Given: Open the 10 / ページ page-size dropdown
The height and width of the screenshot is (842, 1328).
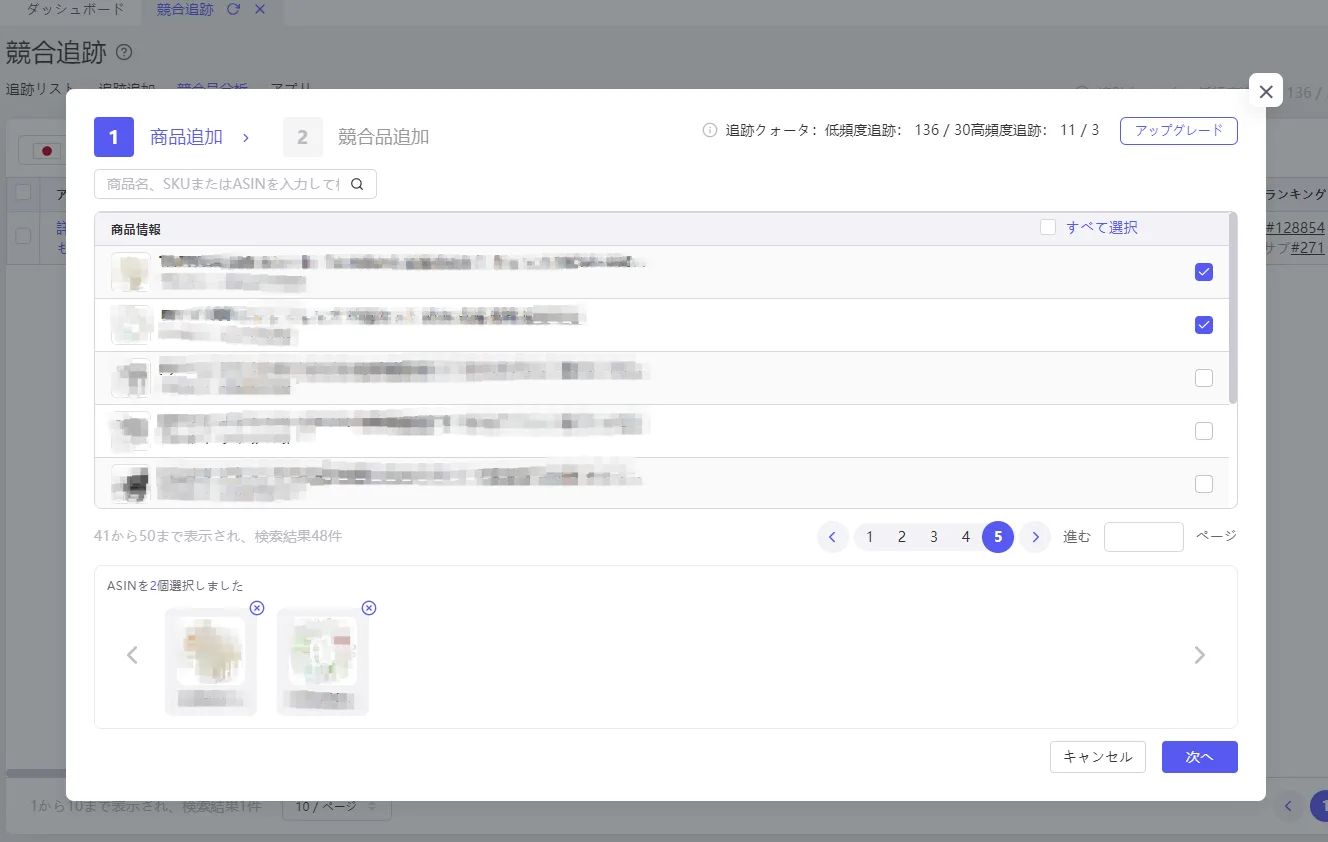Looking at the screenshot, I should (x=337, y=806).
